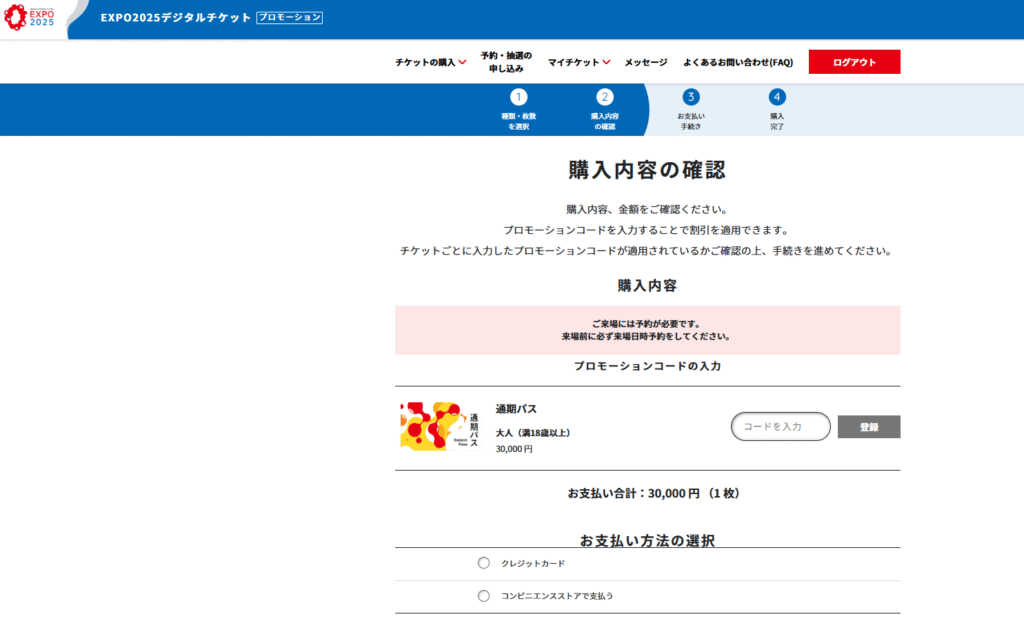Image resolution: width=1024 pixels, height=639 pixels.
Task: Go to メッセージ page
Action: pos(646,62)
